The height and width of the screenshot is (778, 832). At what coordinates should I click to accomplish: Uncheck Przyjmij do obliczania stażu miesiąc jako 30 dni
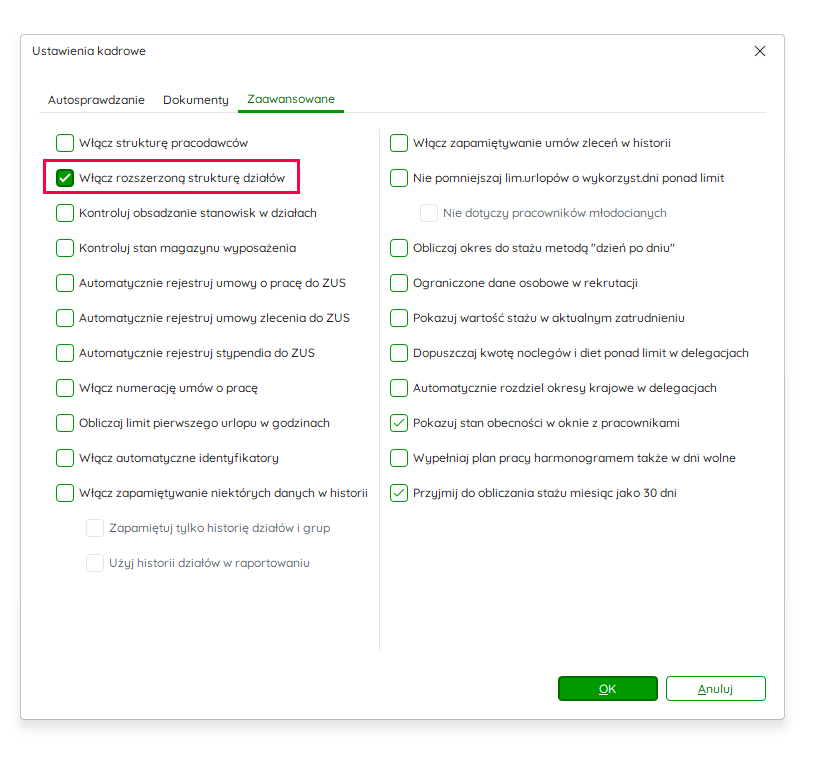[399, 493]
